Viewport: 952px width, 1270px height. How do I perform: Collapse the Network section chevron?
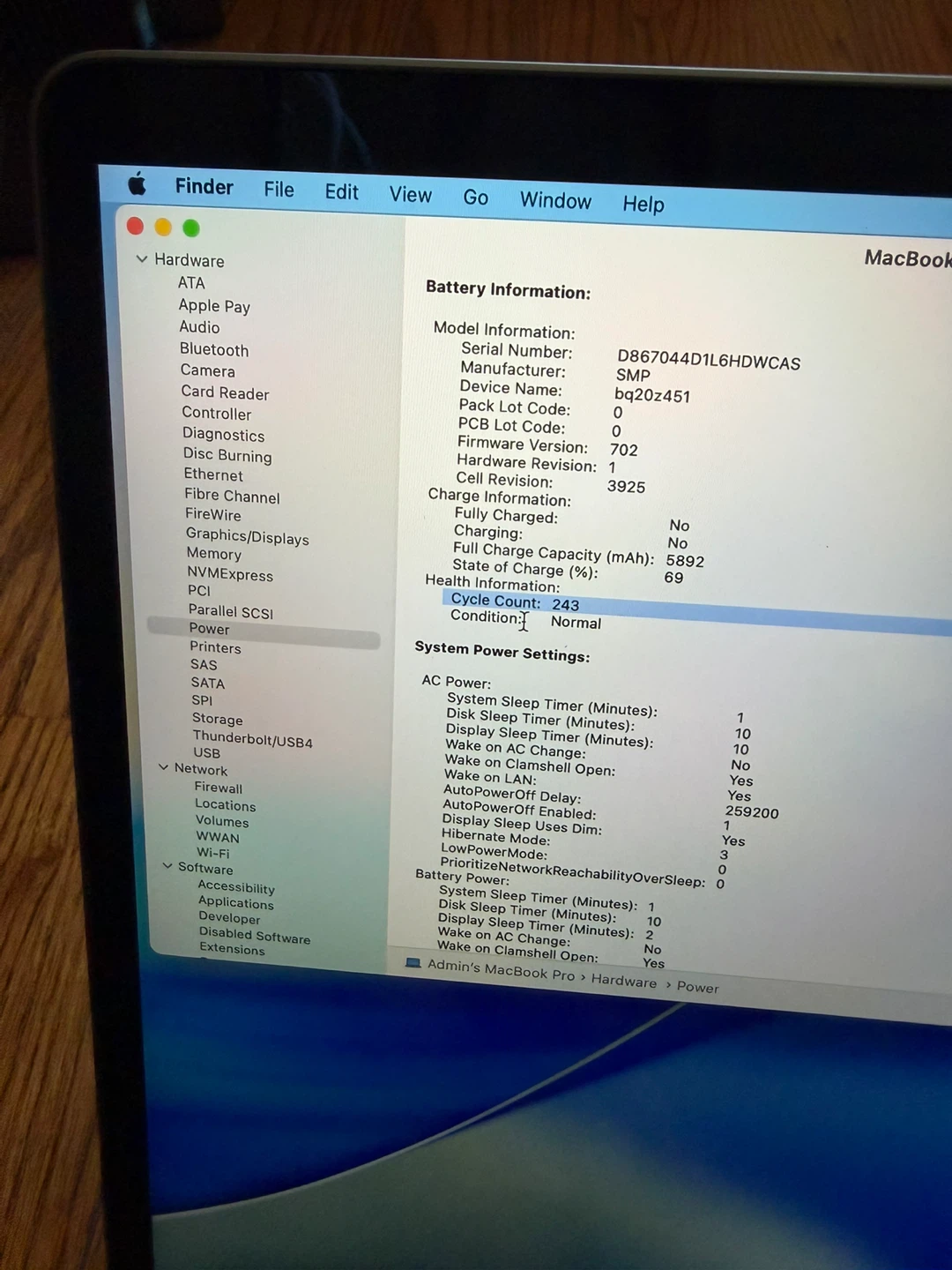tap(163, 767)
